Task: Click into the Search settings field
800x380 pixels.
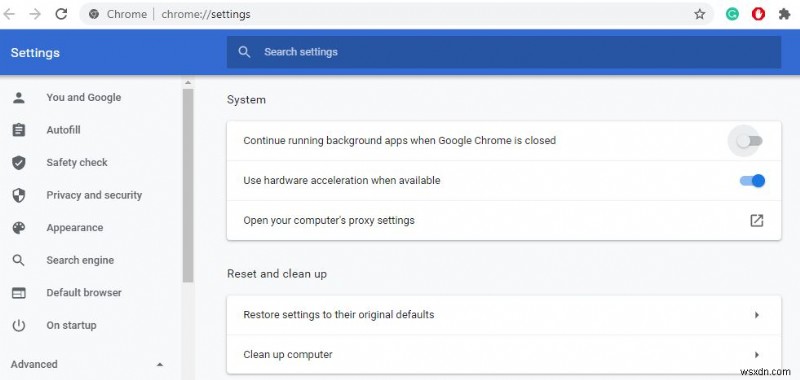Action: point(504,52)
